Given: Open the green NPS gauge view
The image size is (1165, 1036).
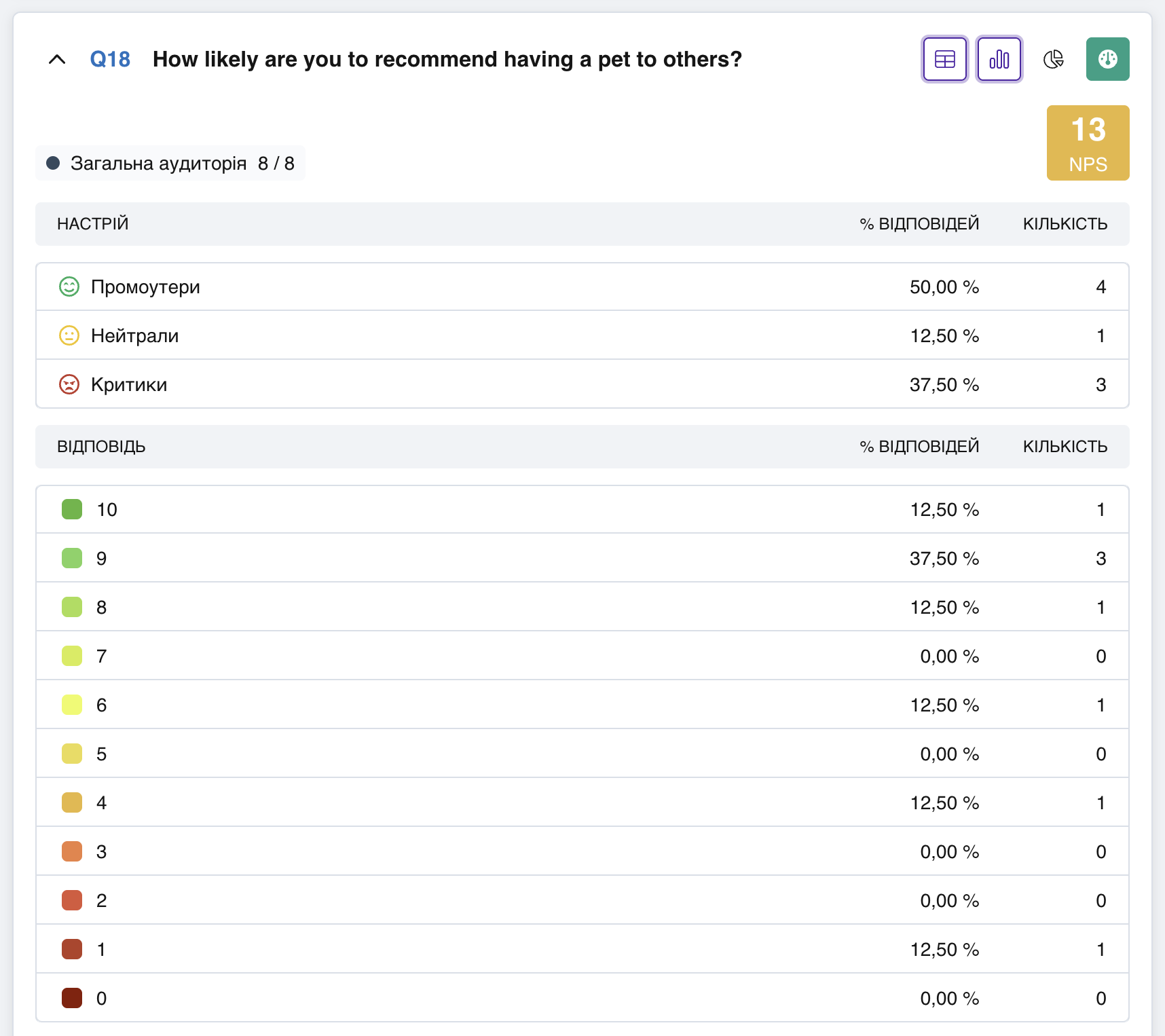Looking at the screenshot, I should [x=1107, y=59].
